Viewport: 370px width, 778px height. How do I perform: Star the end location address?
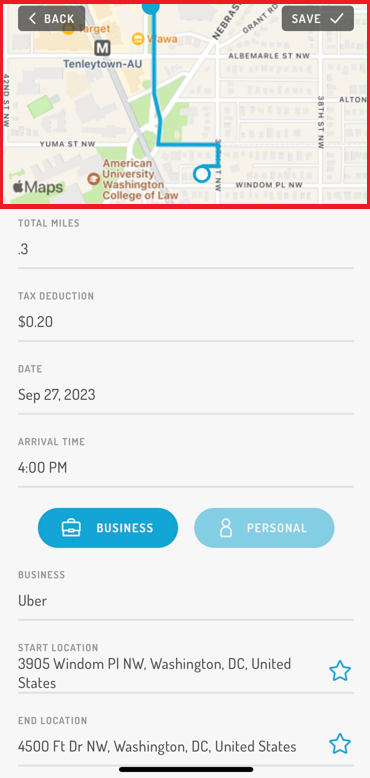340,744
